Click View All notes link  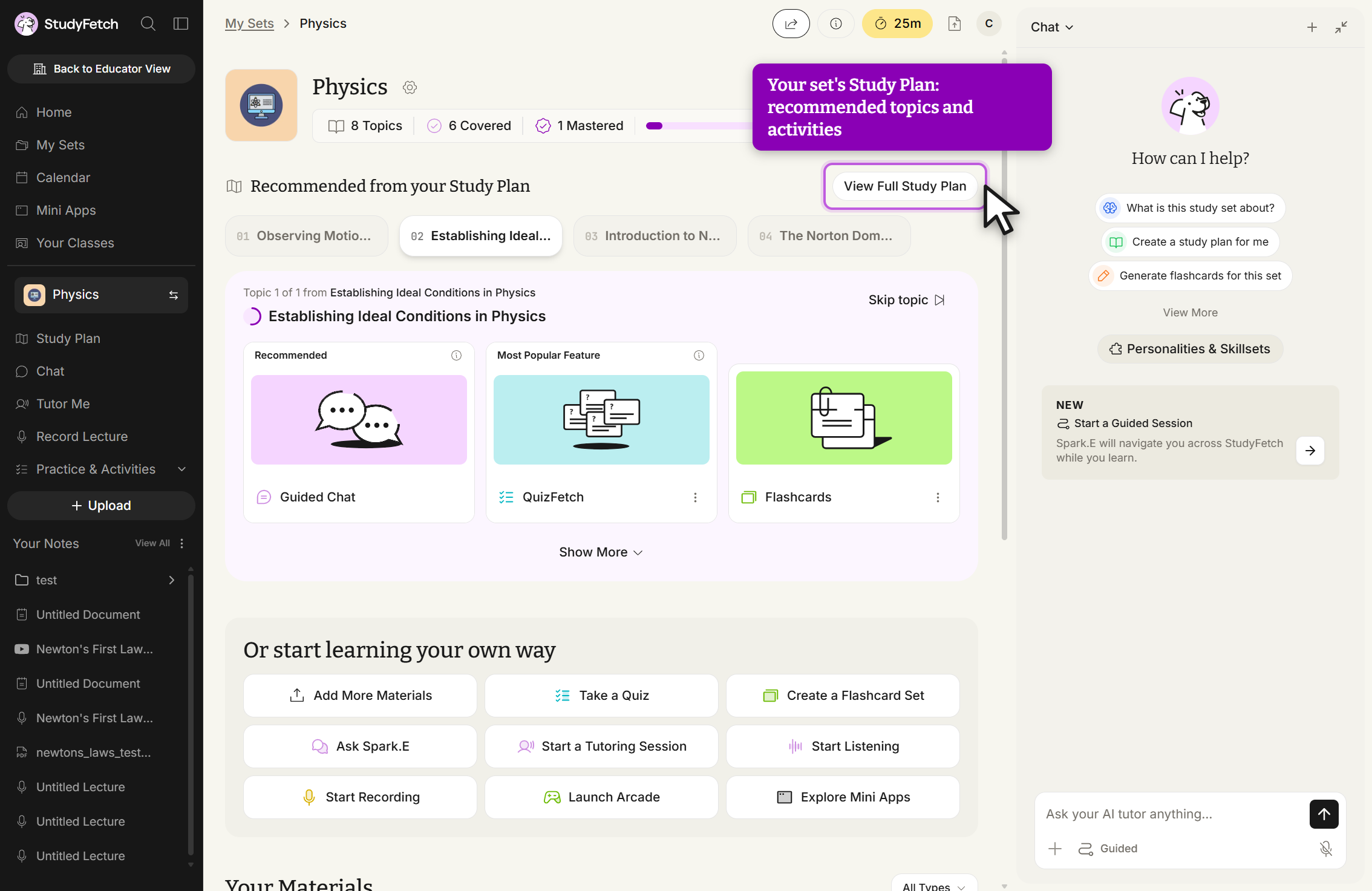152,543
